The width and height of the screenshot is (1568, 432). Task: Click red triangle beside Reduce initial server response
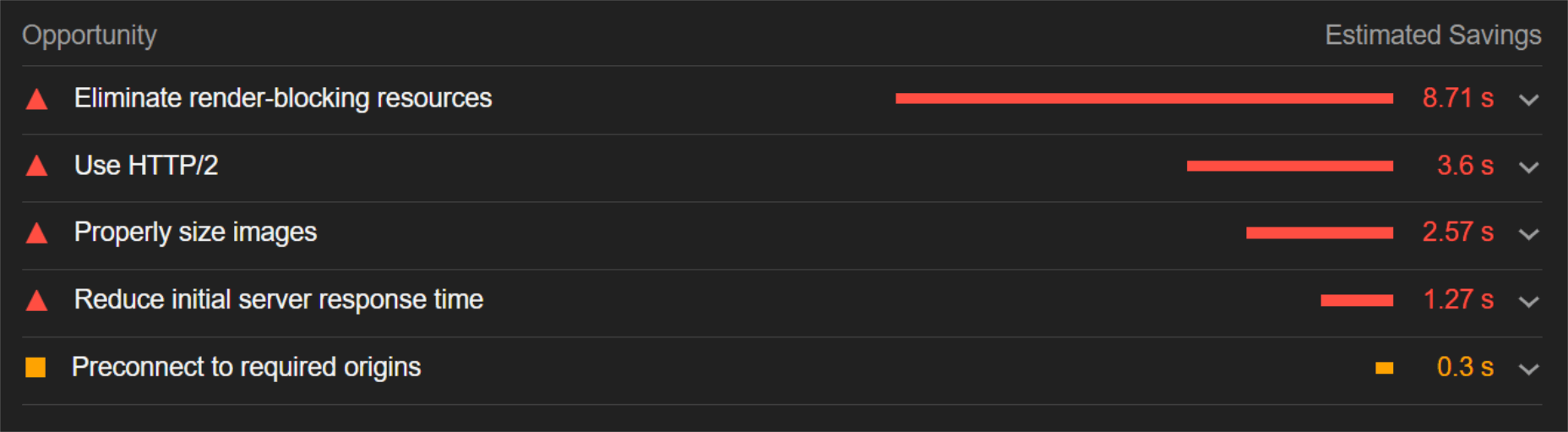click(36, 300)
